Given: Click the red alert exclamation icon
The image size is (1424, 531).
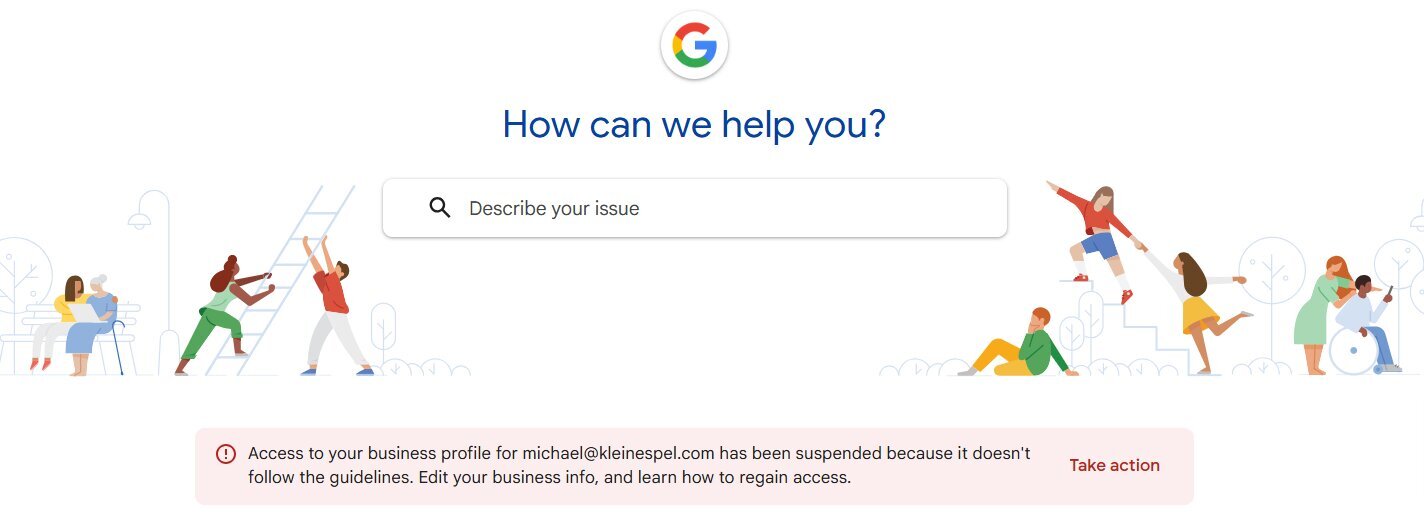Looking at the screenshot, I should [x=226, y=454].
